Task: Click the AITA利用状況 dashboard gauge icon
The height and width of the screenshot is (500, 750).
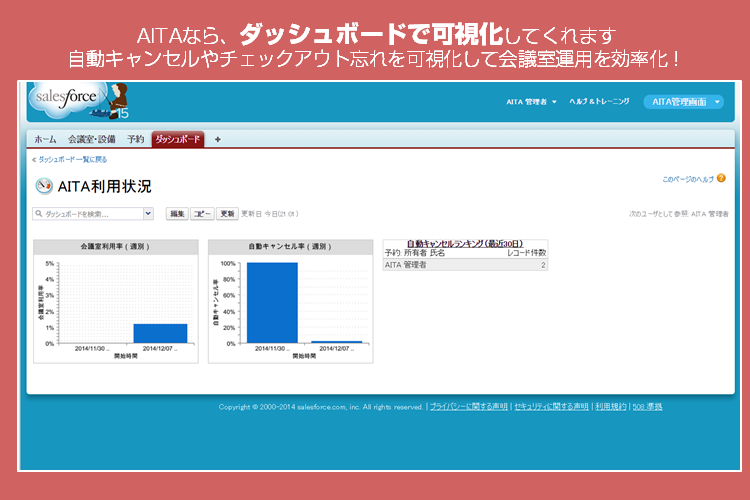Action: (x=44, y=186)
